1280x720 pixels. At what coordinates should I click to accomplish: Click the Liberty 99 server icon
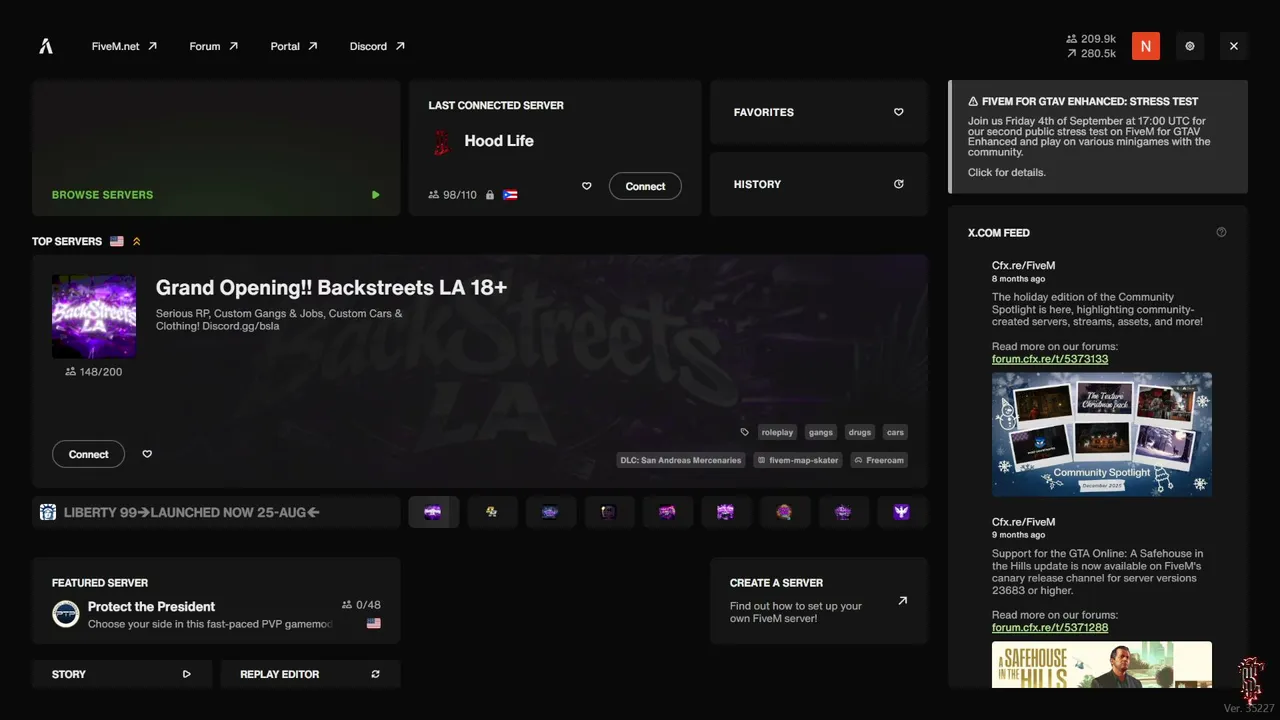tap(48, 512)
